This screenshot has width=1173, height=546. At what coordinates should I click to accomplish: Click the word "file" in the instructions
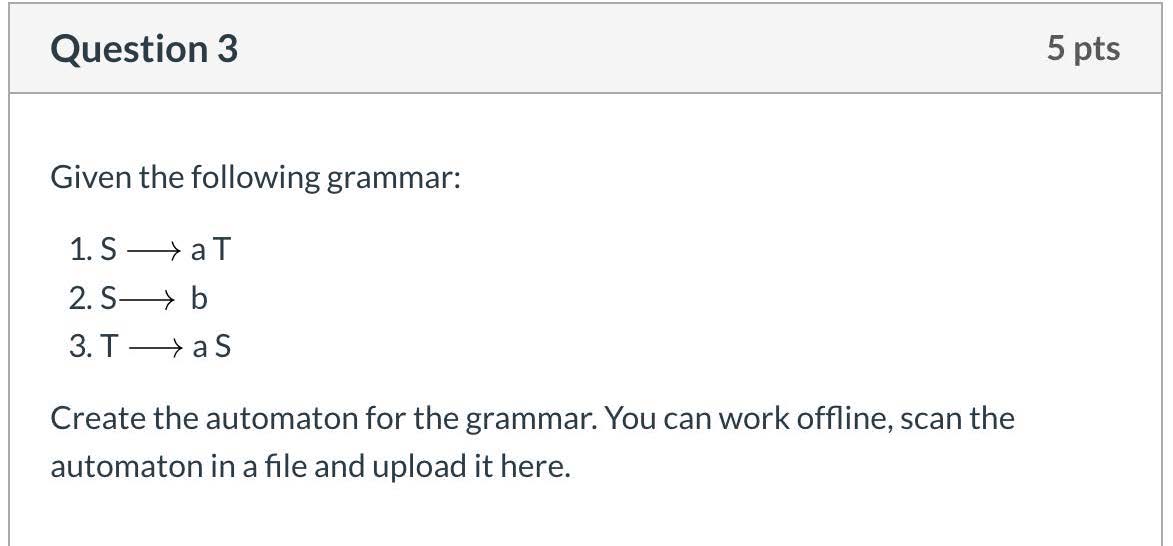277,467
